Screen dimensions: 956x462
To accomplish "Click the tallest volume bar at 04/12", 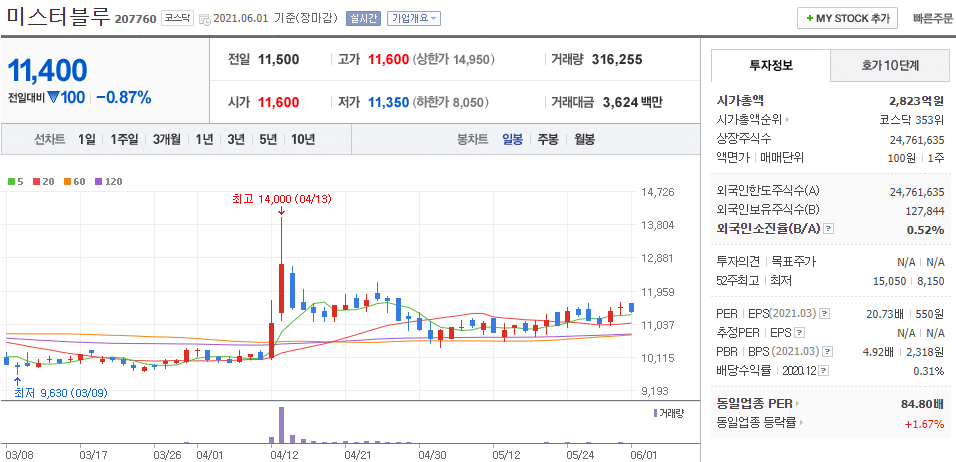I will [281, 425].
